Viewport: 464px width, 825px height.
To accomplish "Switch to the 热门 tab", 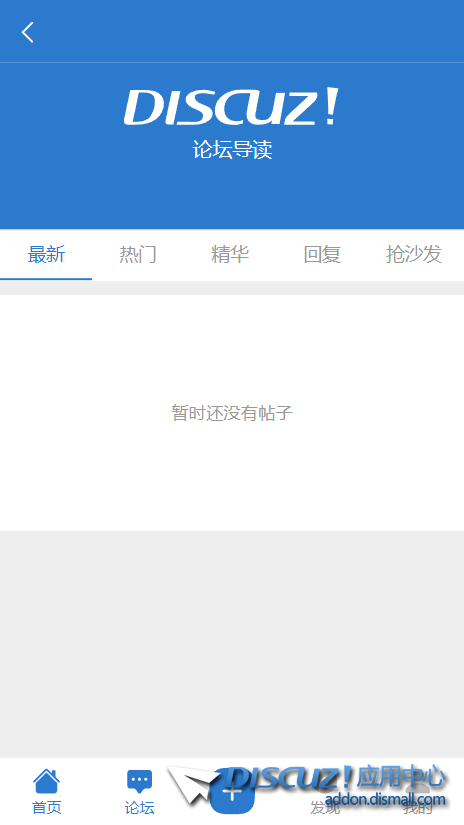I will click(138, 255).
